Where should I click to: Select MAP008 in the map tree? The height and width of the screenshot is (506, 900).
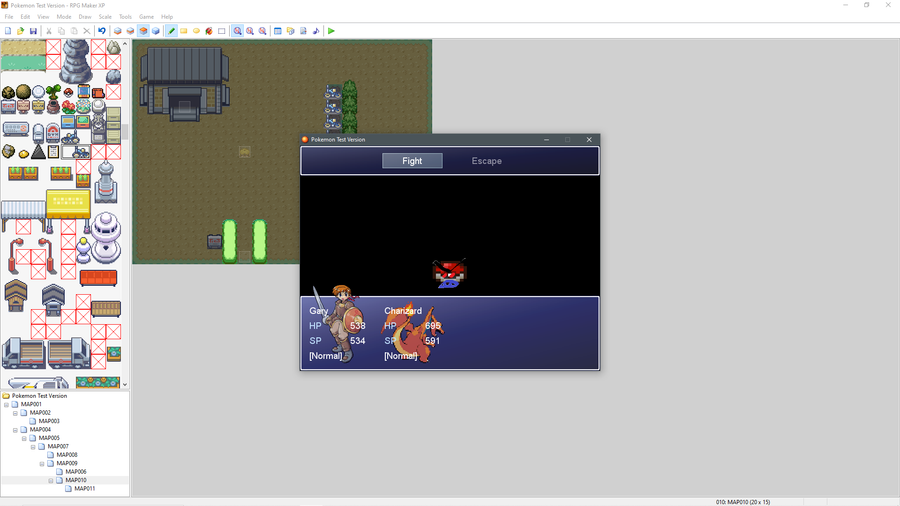click(x=67, y=455)
